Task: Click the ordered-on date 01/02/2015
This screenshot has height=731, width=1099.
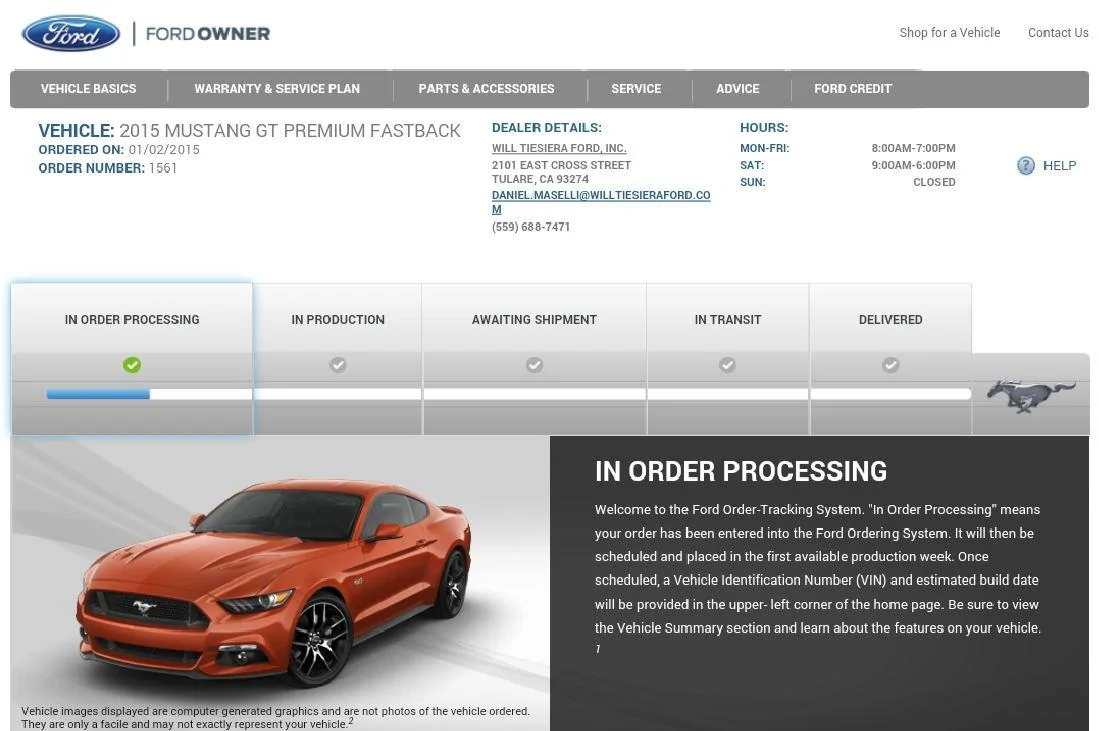Action: (164, 150)
